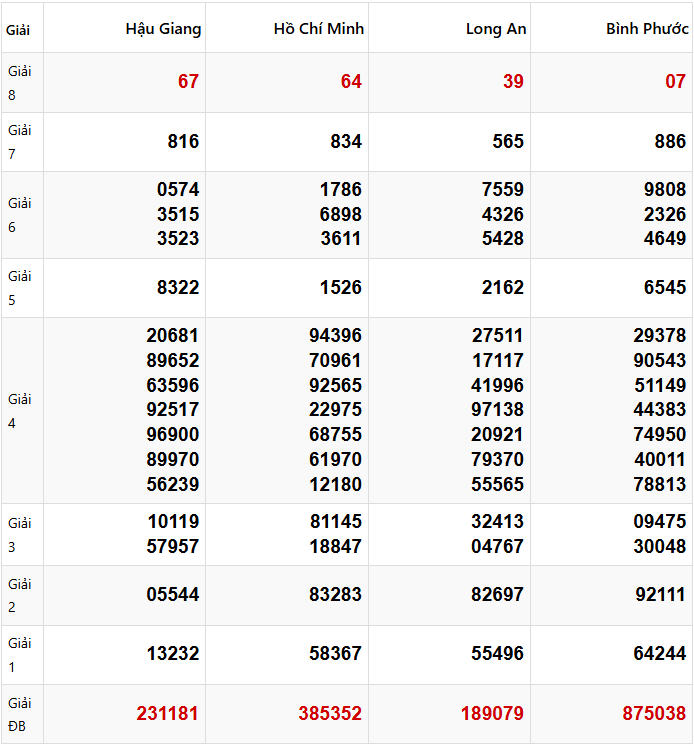Image resolution: width=694 pixels, height=746 pixels.
Task: Select Giải 8 red number 07
Action: coord(675,81)
